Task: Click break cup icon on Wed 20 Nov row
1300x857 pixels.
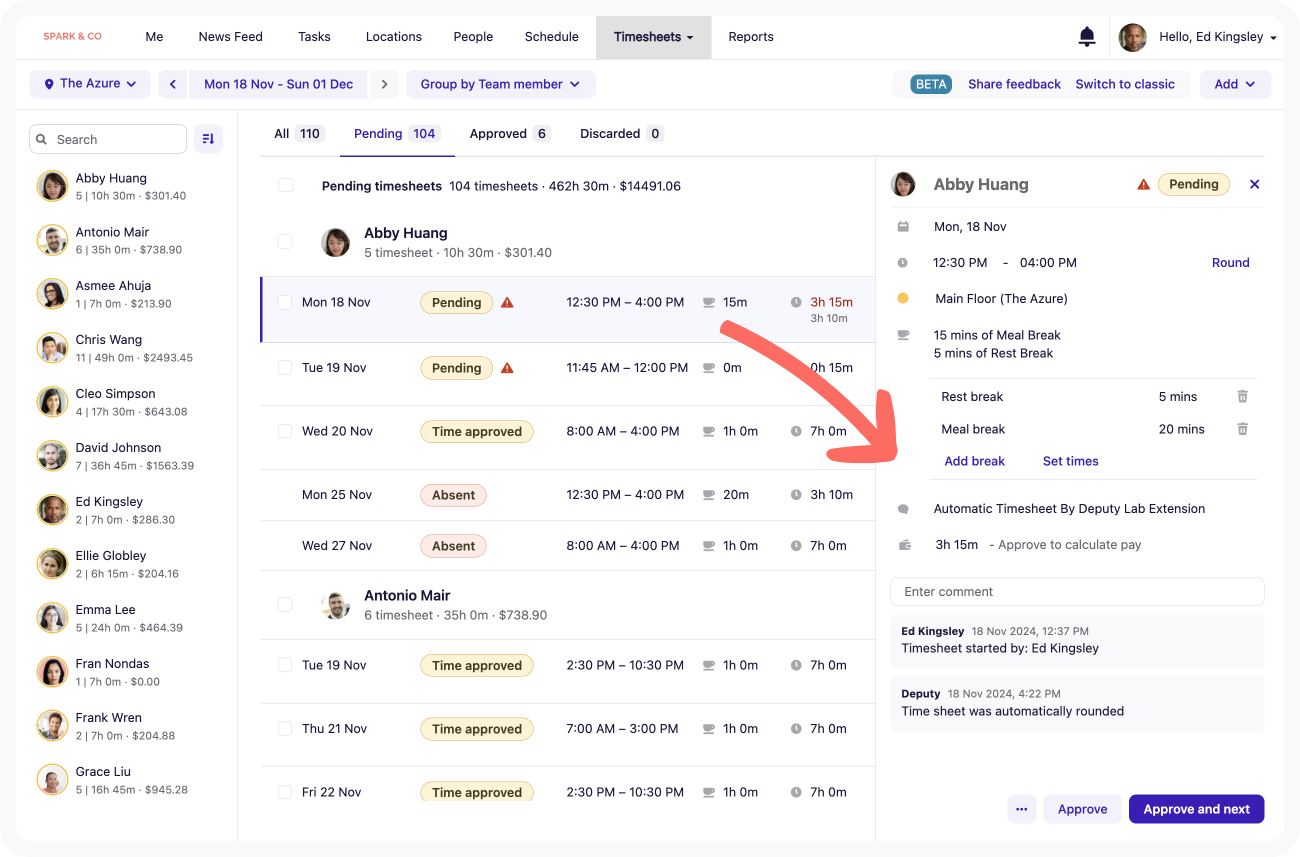Action: pyautogui.click(x=709, y=432)
